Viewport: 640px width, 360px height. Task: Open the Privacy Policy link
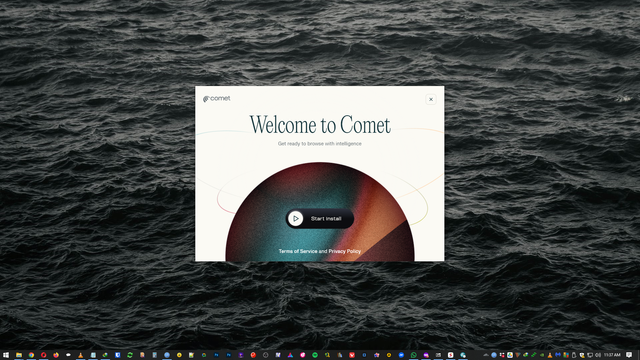click(344, 251)
